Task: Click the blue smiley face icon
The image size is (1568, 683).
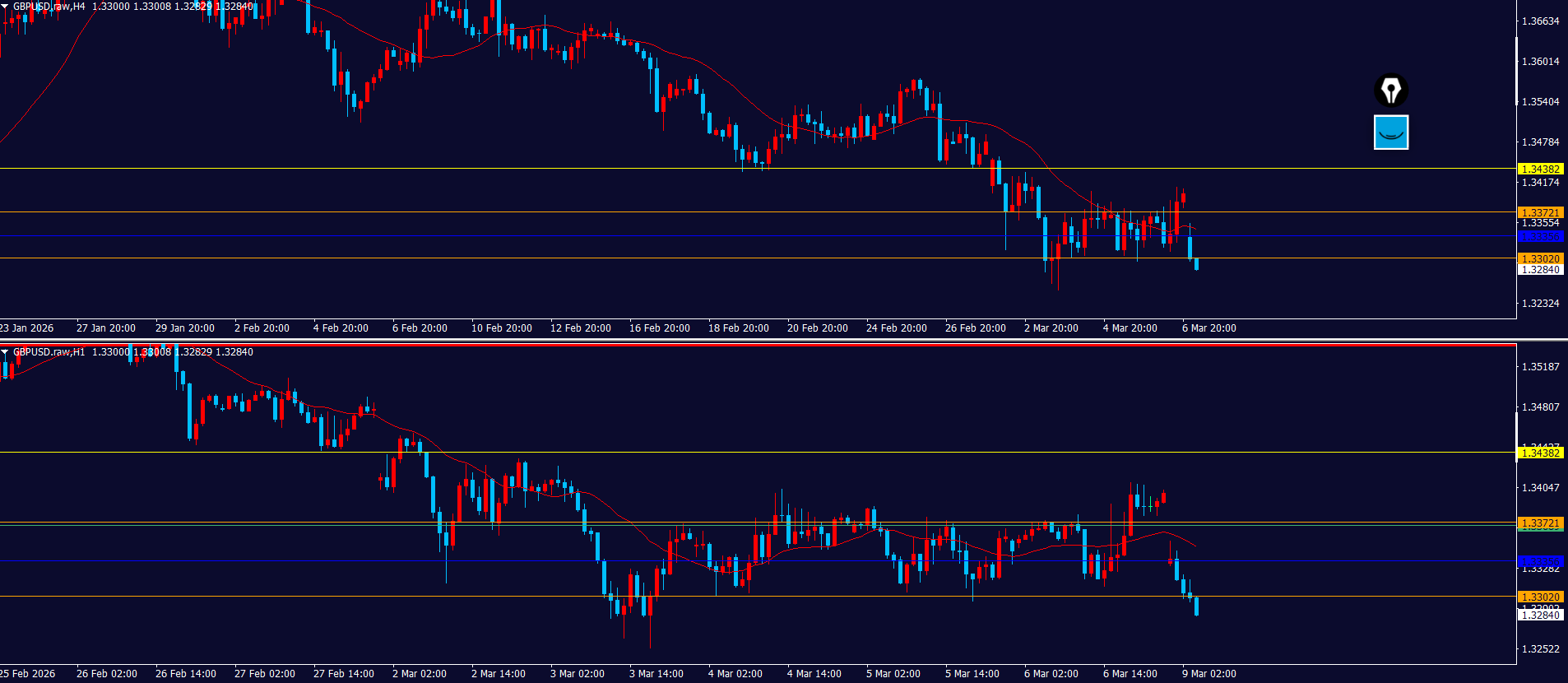Action: pos(1390,132)
